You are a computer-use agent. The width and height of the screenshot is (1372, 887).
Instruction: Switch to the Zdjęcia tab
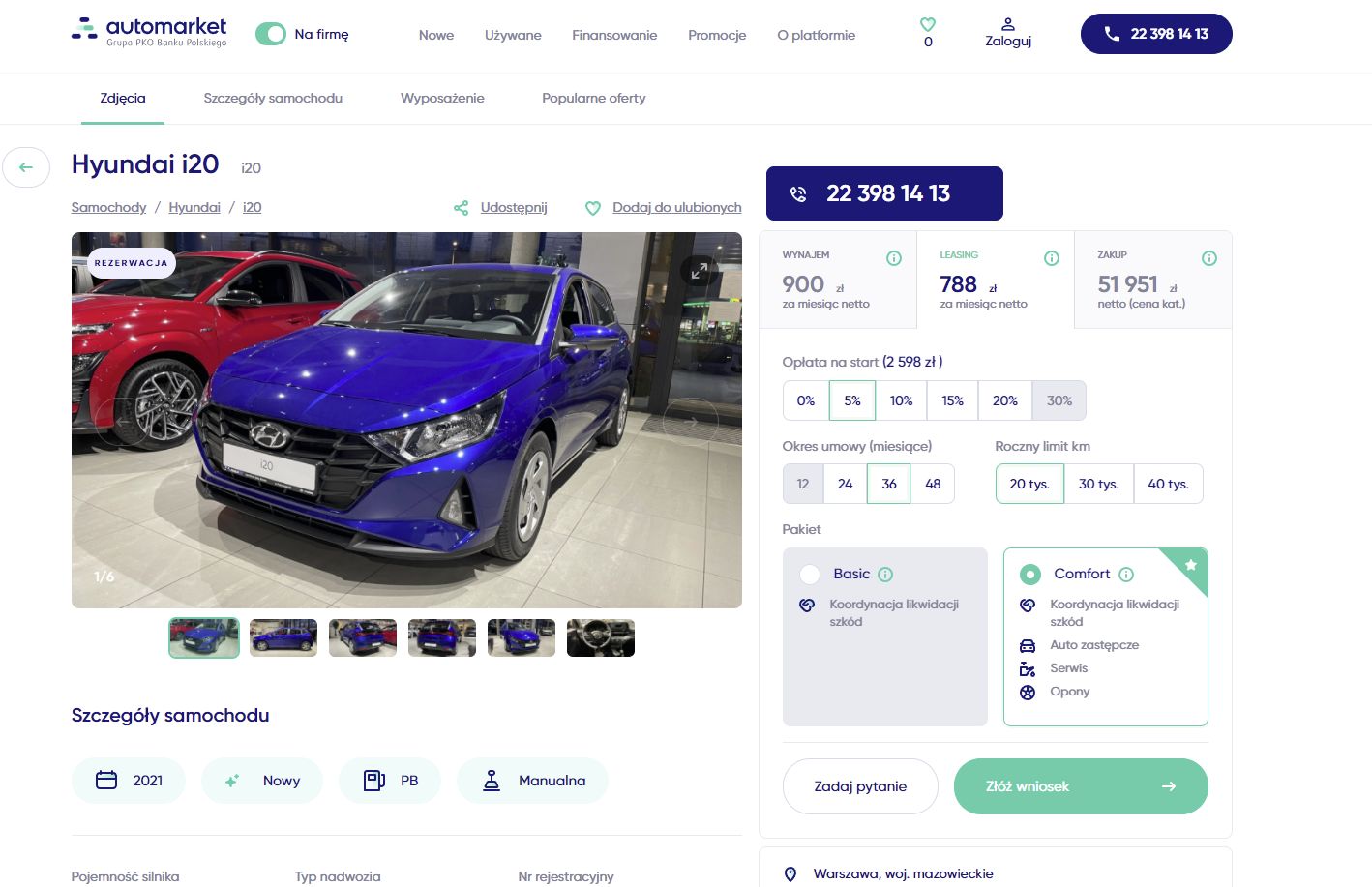pyautogui.click(x=123, y=98)
